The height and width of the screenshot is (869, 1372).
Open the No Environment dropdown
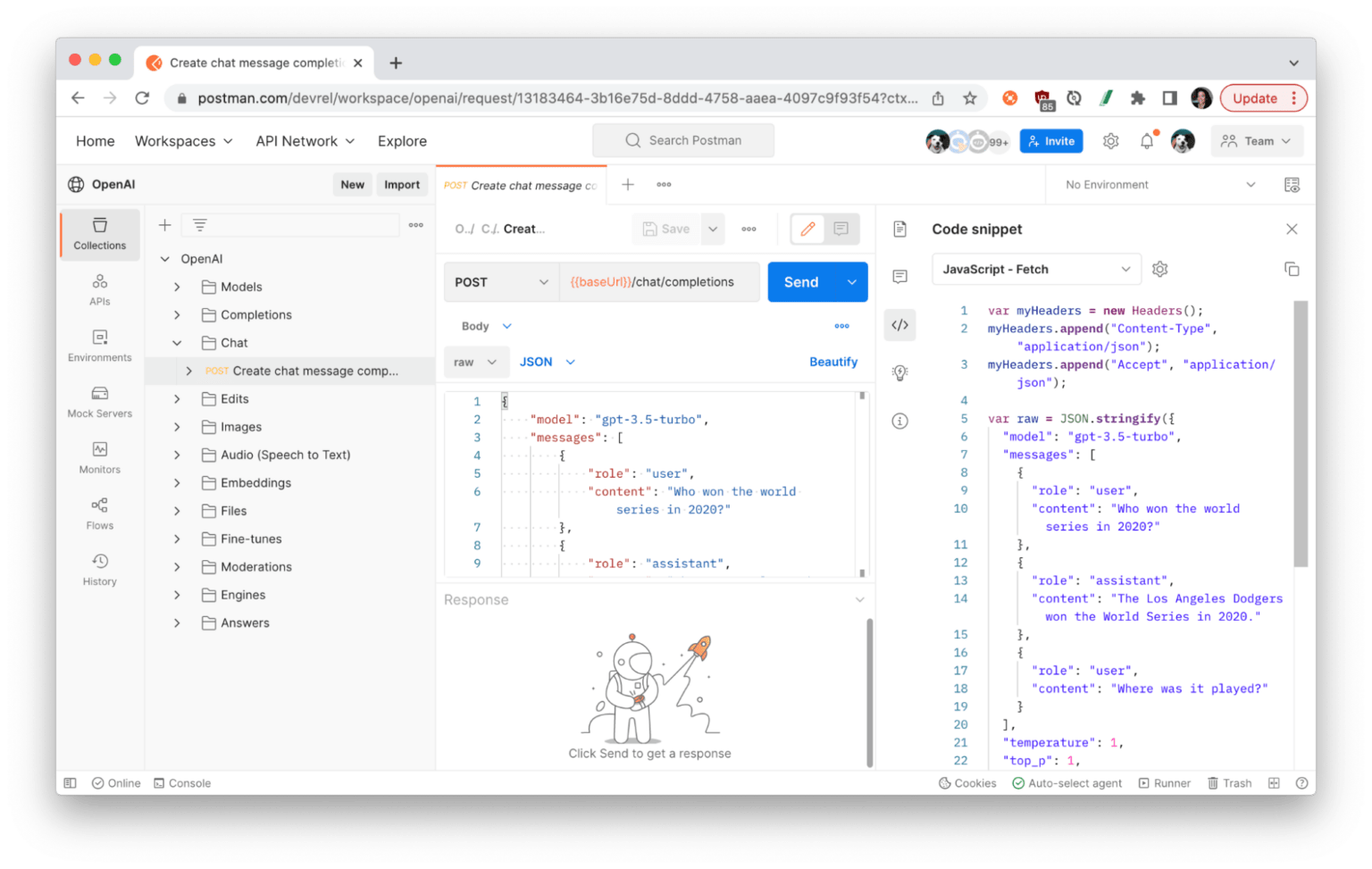1159,185
